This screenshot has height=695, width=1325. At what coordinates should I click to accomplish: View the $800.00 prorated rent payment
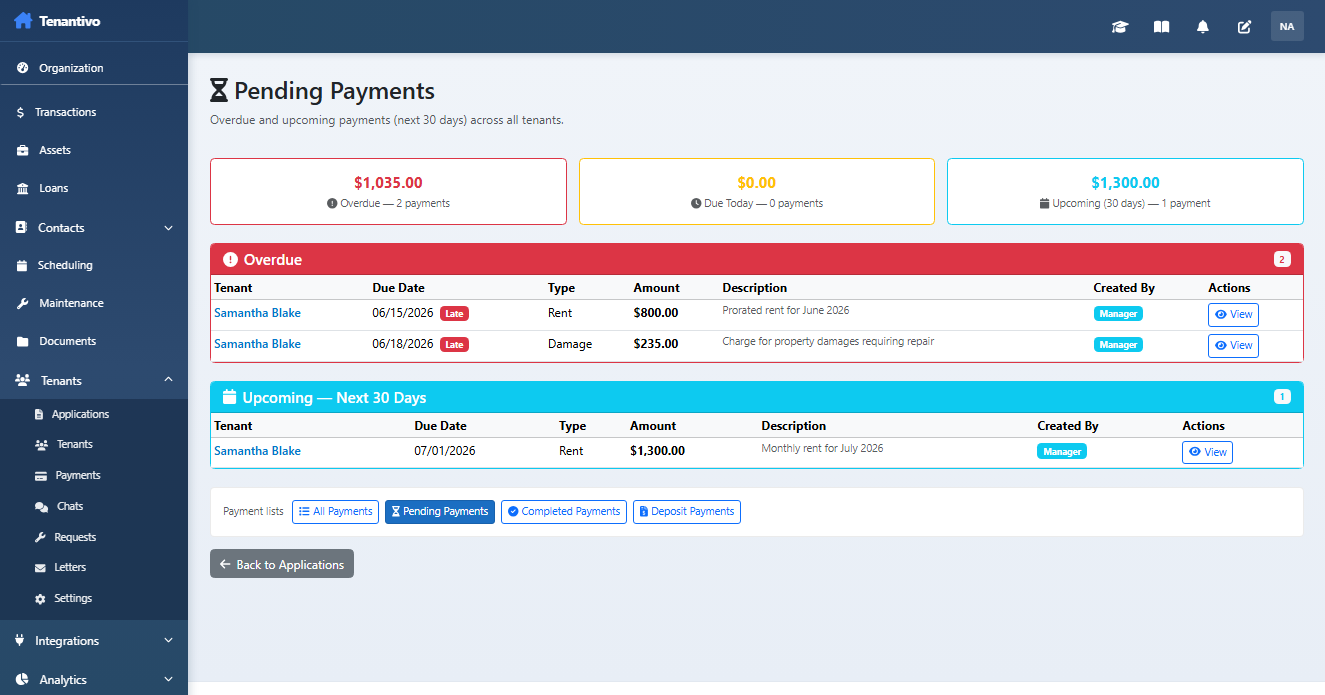tap(1233, 314)
